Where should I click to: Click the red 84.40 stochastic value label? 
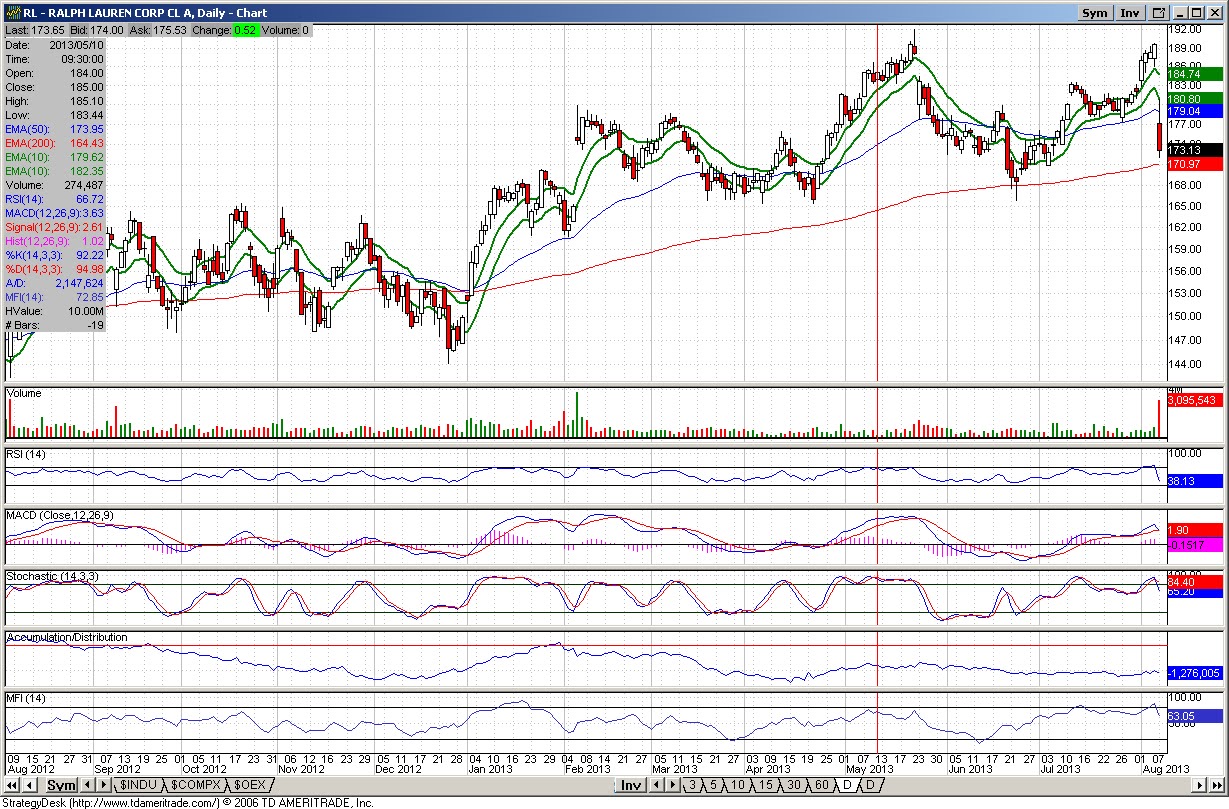click(1195, 582)
